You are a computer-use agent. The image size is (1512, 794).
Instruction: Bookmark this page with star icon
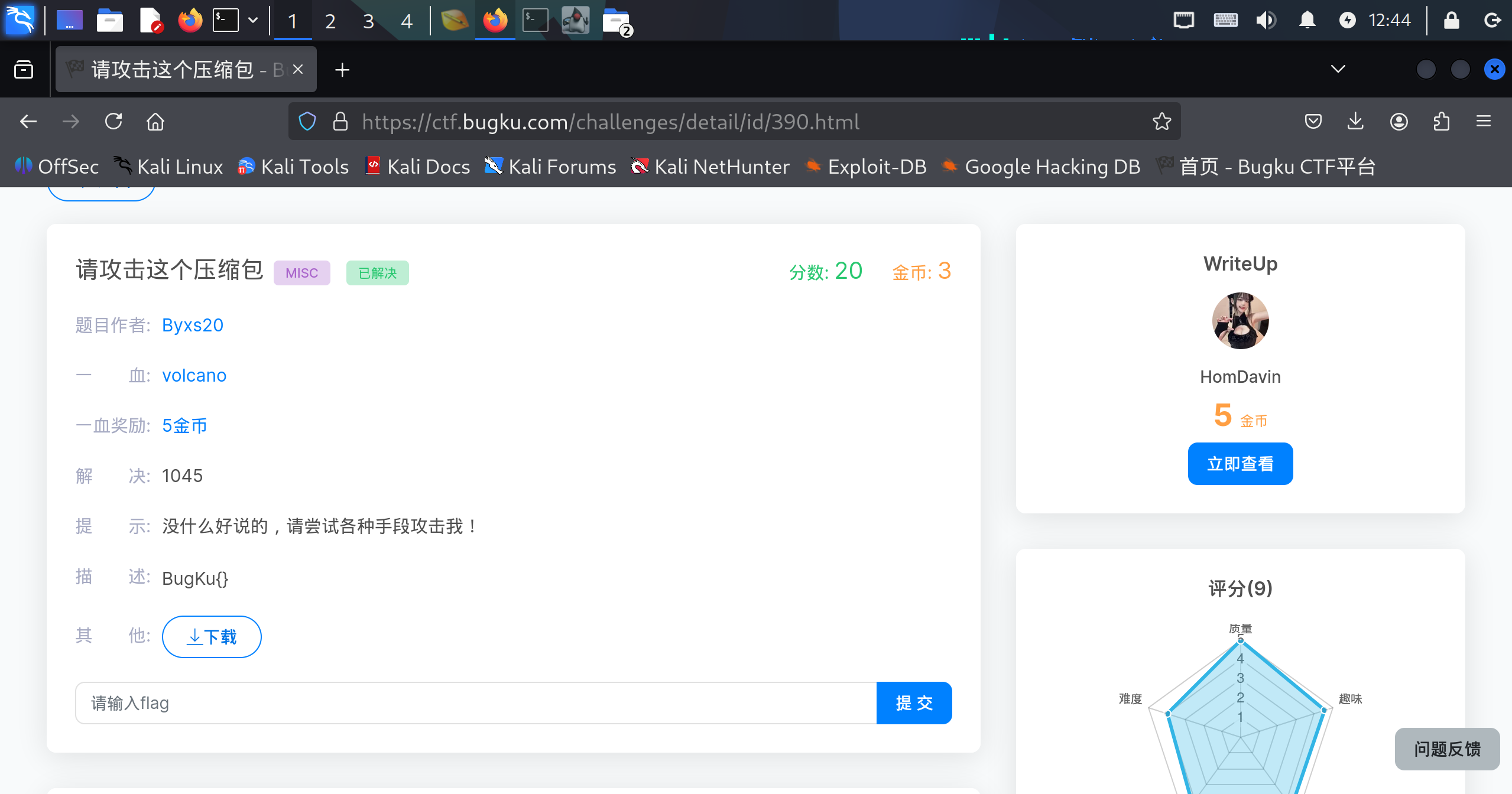[1161, 122]
